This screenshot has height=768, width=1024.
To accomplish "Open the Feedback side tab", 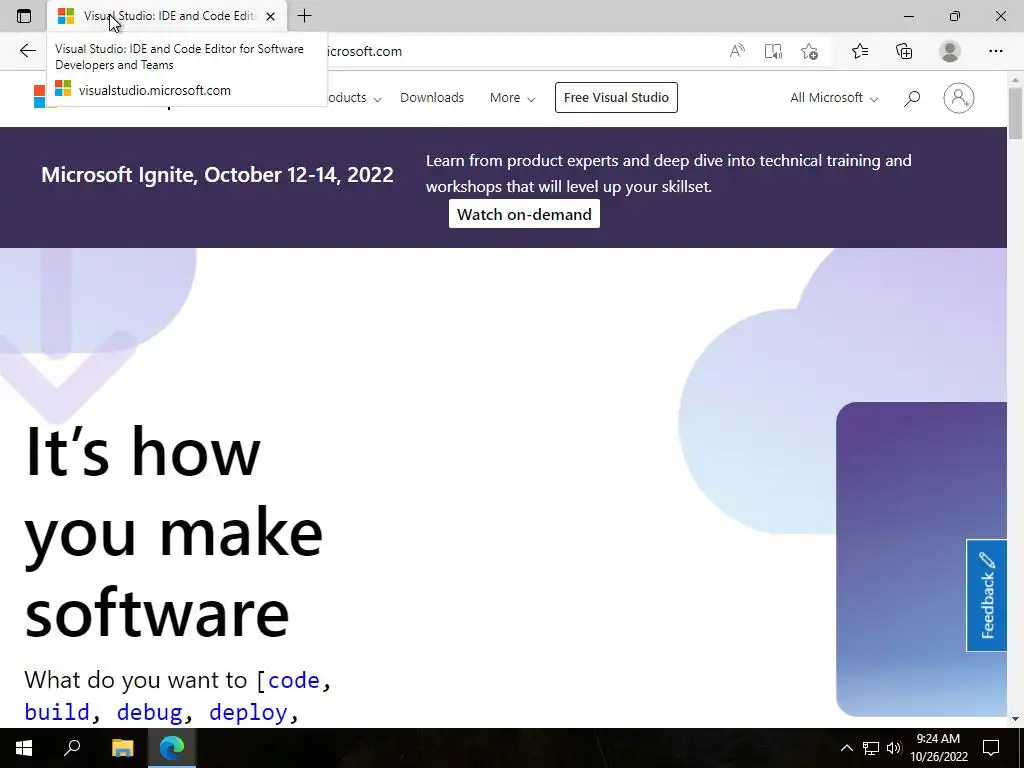I will coord(987,596).
